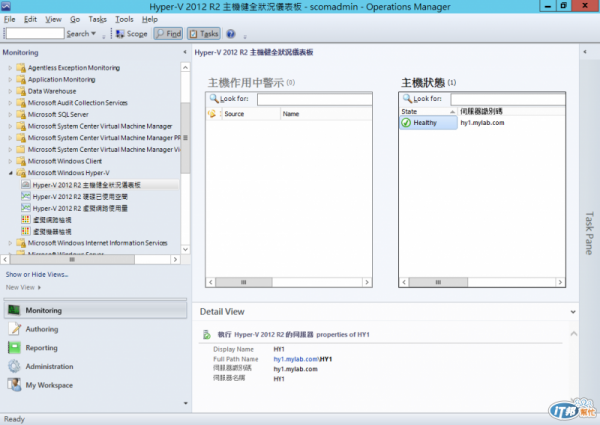Collapse the Monitoring navigation pane arrow

[x=185, y=52]
